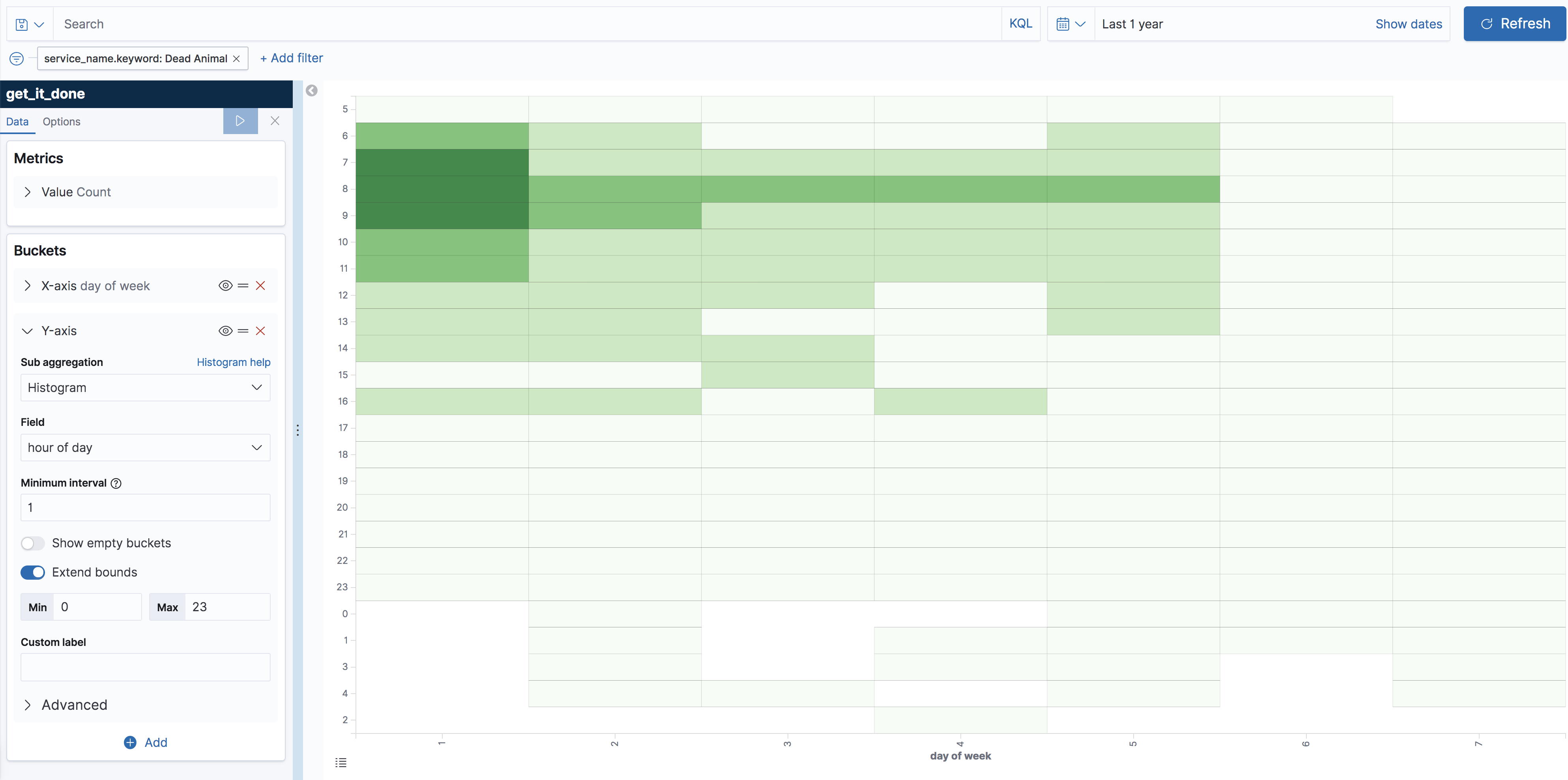Viewport: 1568px width, 780px height.
Task: Apply changes with the play button
Action: (x=240, y=121)
